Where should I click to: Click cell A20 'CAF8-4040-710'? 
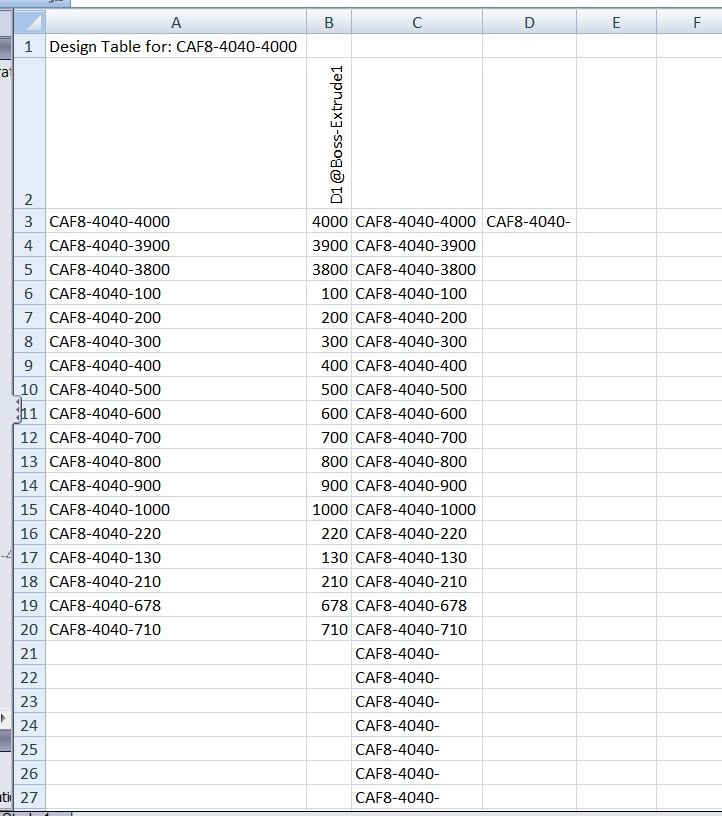176,629
